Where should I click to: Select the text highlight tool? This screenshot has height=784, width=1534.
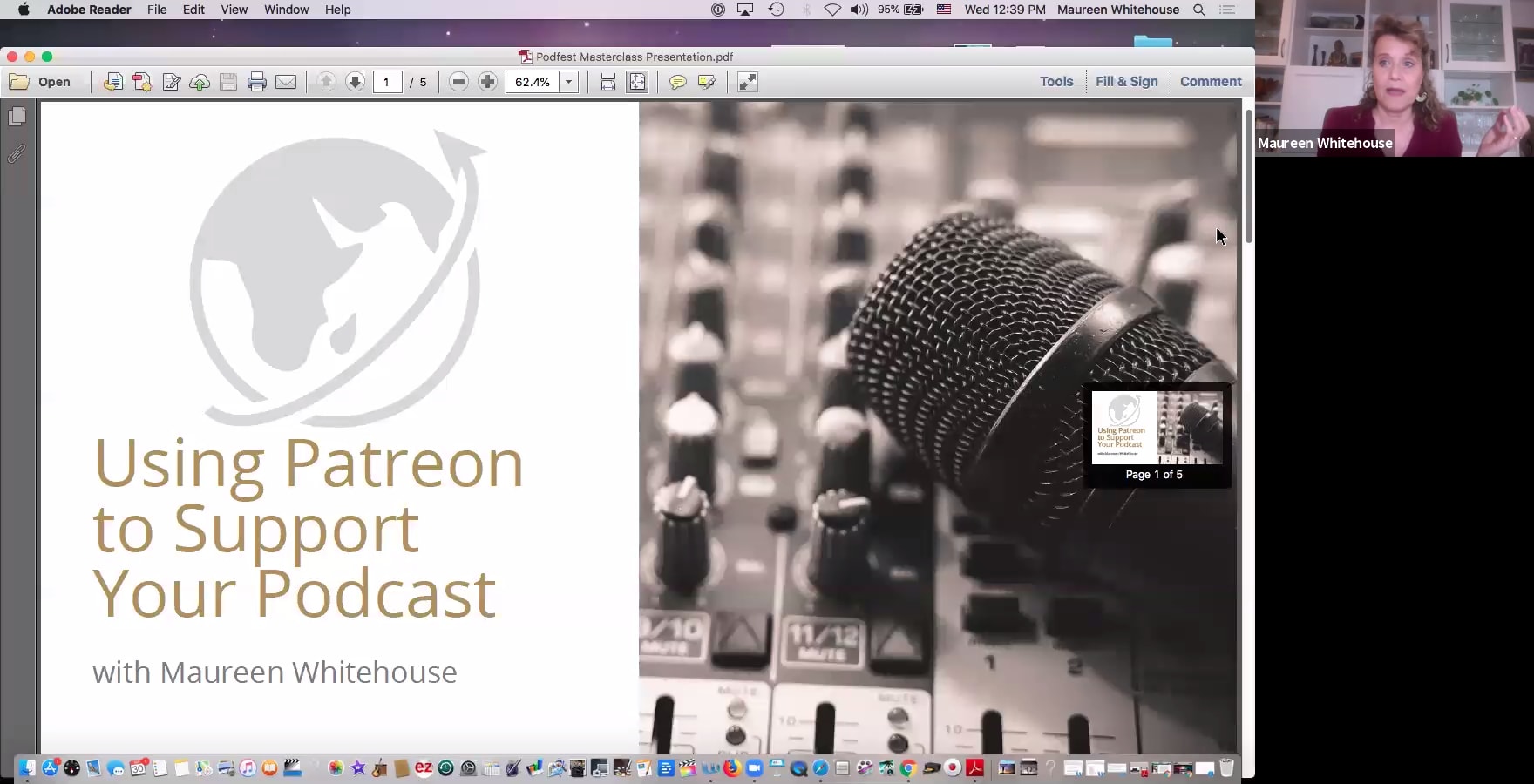pos(706,82)
